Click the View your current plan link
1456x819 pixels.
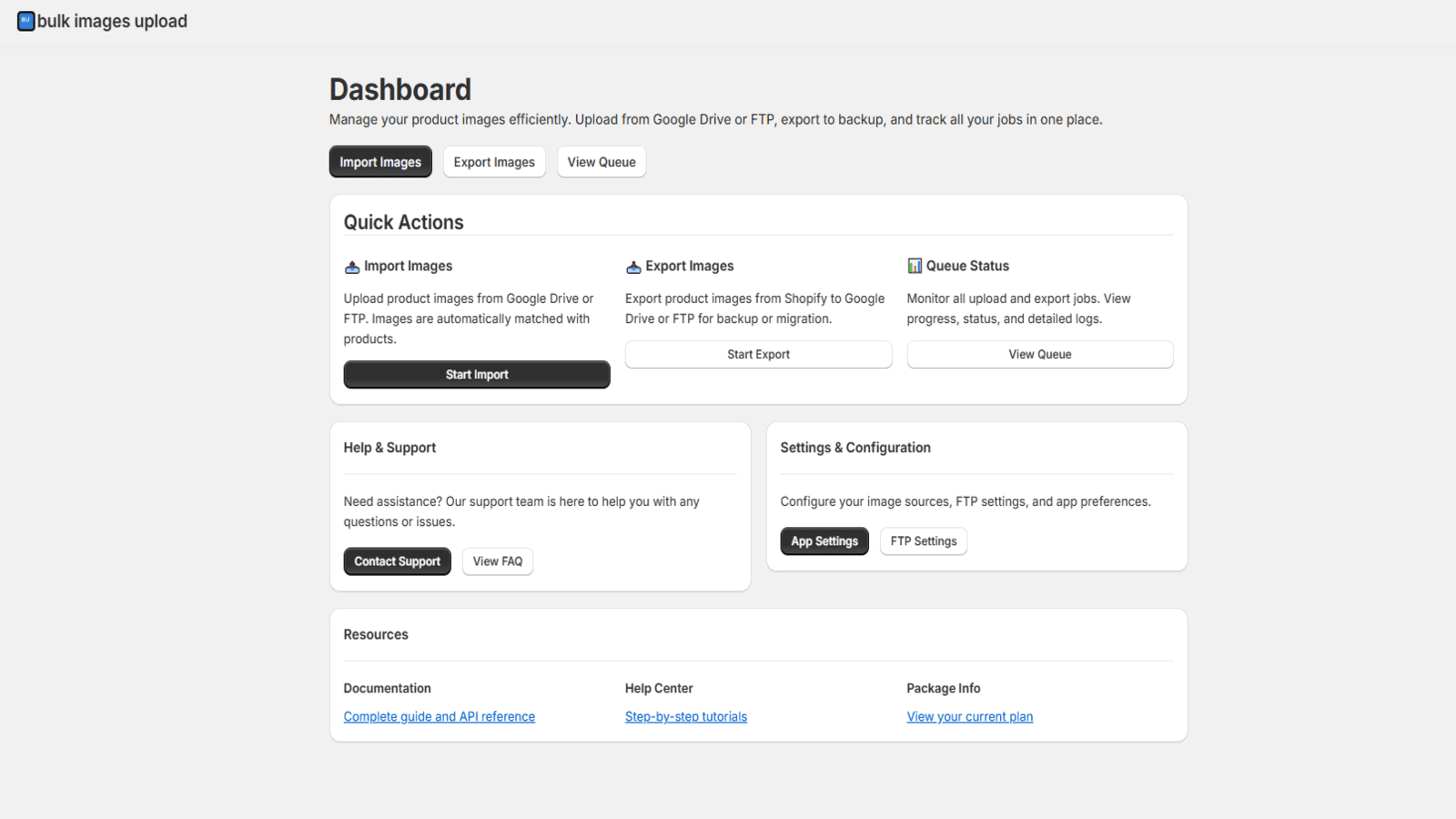[x=970, y=716]
